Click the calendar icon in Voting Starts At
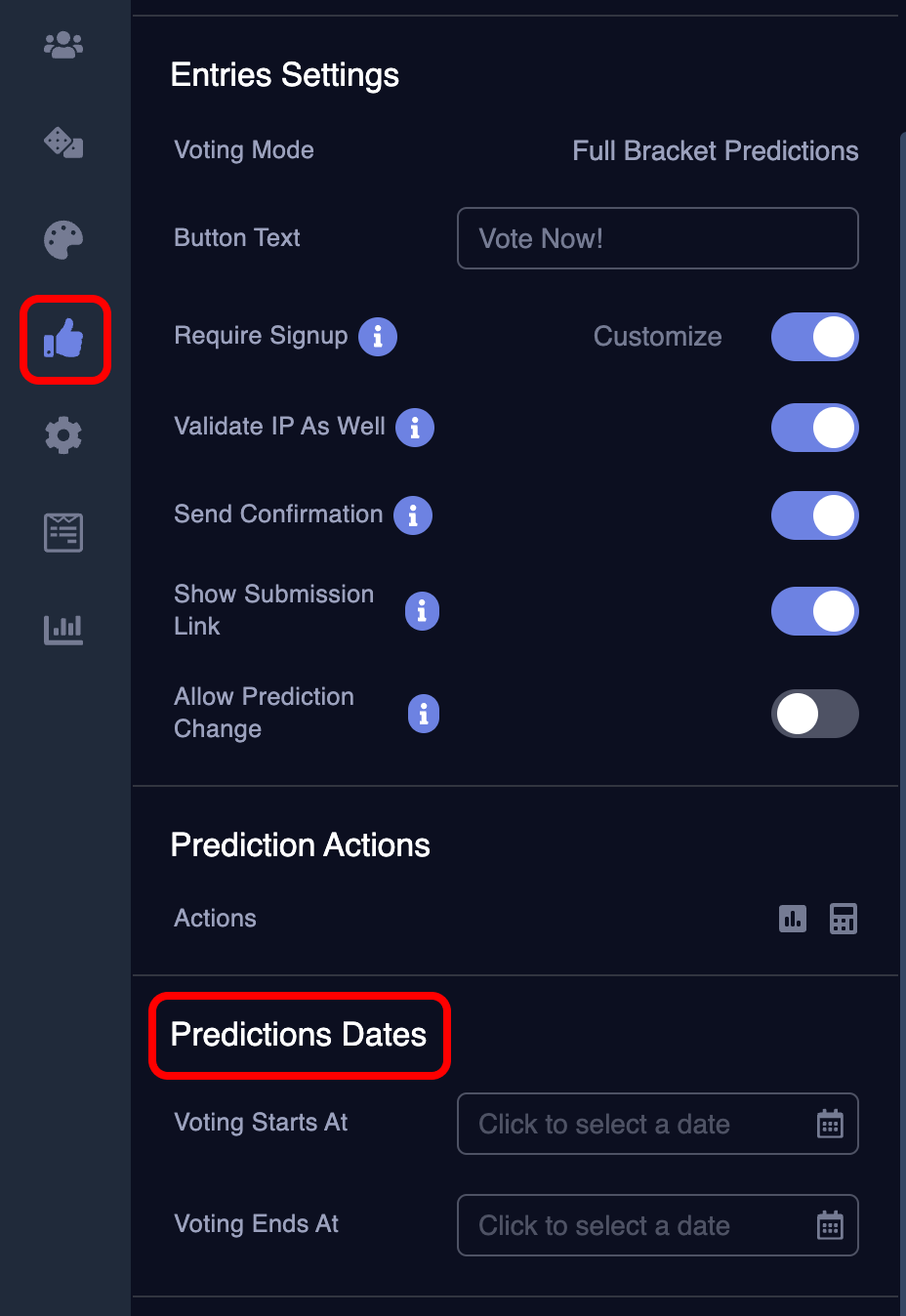This screenshot has width=906, height=1316. 829,1124
